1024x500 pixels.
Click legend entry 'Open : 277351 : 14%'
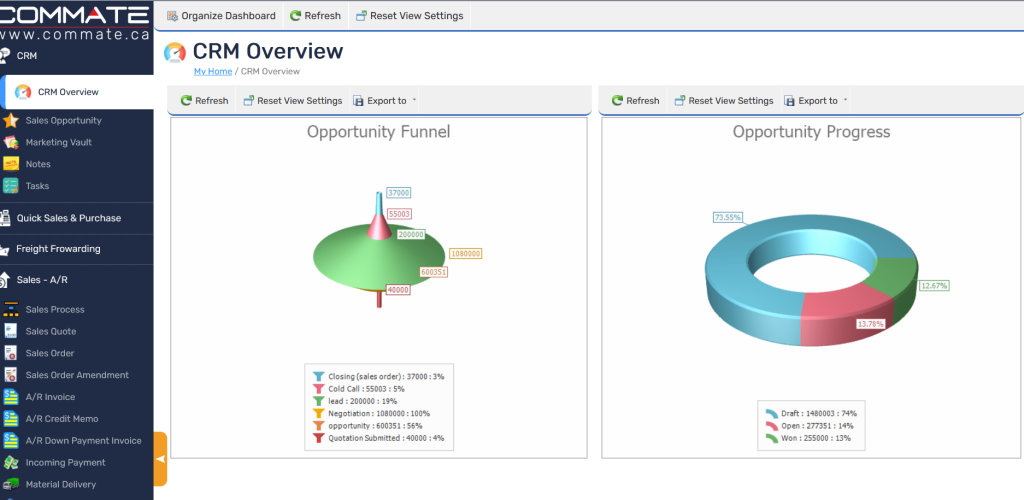point(810,426)
